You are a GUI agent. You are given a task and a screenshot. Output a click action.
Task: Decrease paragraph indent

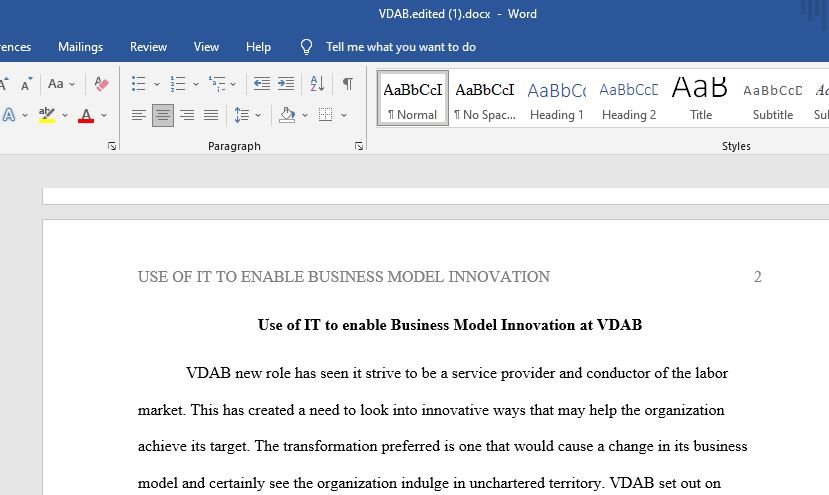(261, 84)
